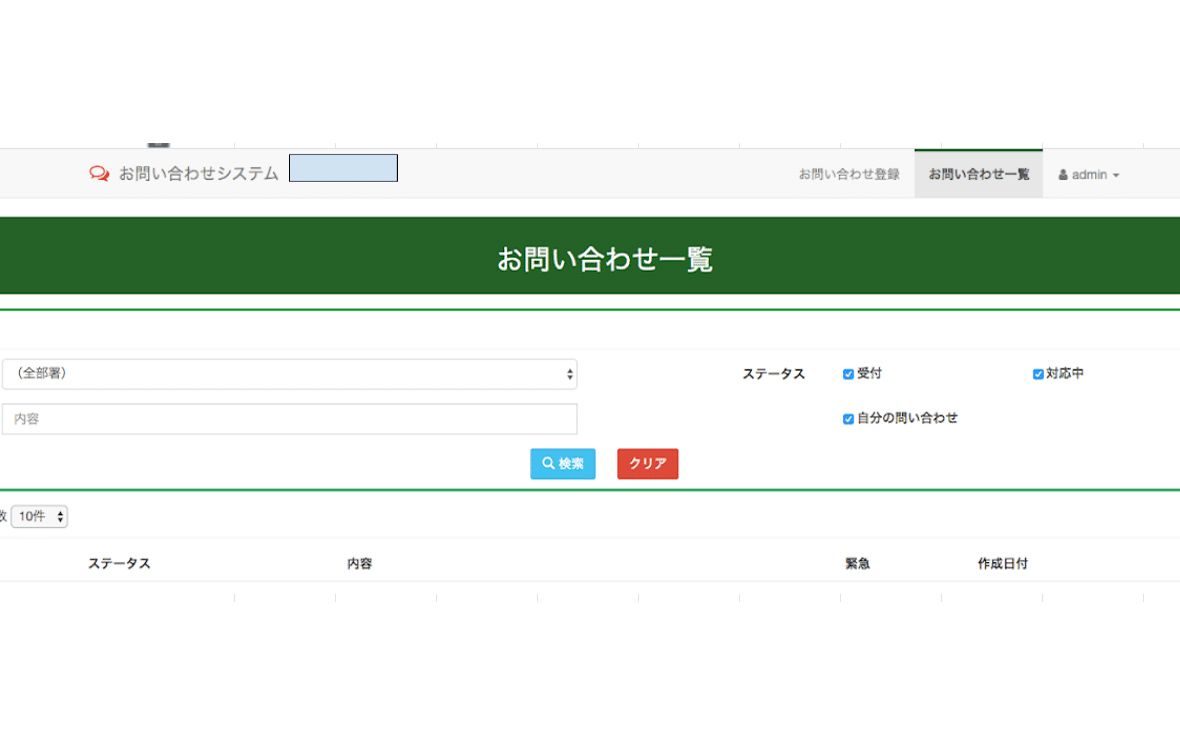Click the admin user silhouette icon
The width and height of the screenshot is (1180, 745).
pyautogui.click(x=1063, y=175)
